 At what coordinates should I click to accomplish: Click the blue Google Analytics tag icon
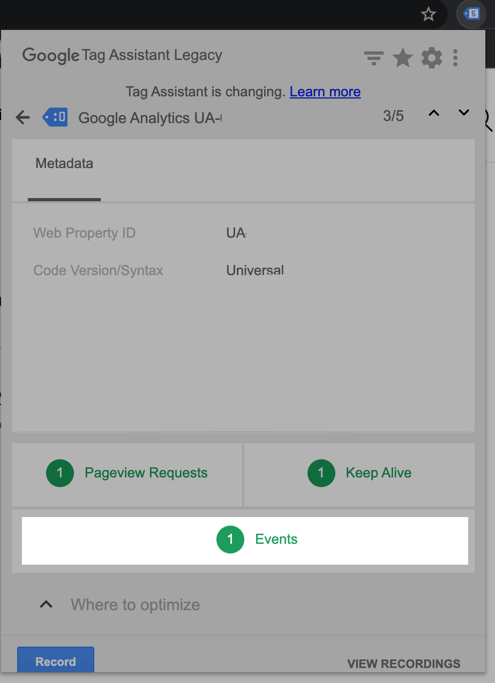(55, 117)
